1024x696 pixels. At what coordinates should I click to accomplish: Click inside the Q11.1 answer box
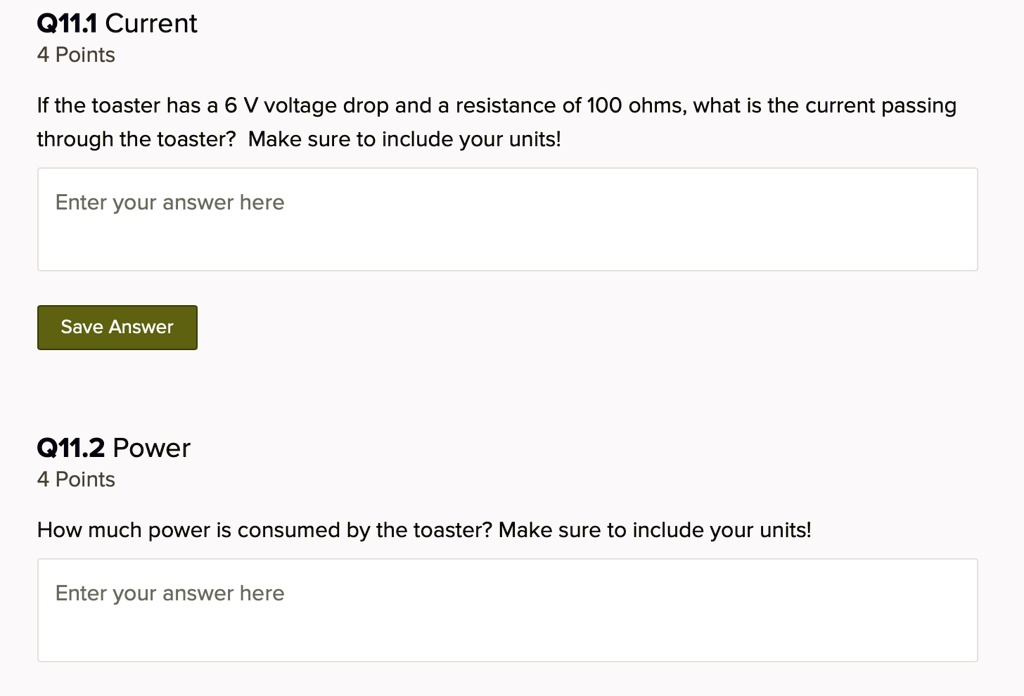coord(507,218)
